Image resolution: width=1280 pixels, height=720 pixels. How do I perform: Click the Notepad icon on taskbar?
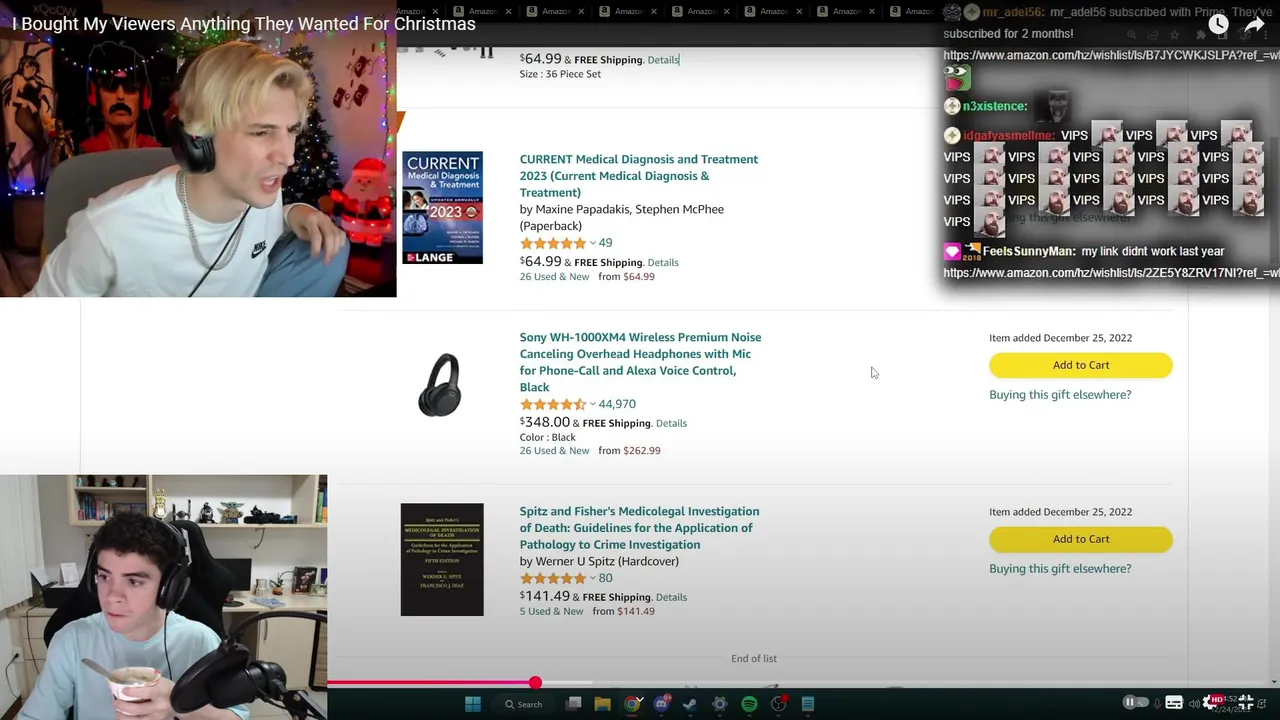(x=808, y=704)
